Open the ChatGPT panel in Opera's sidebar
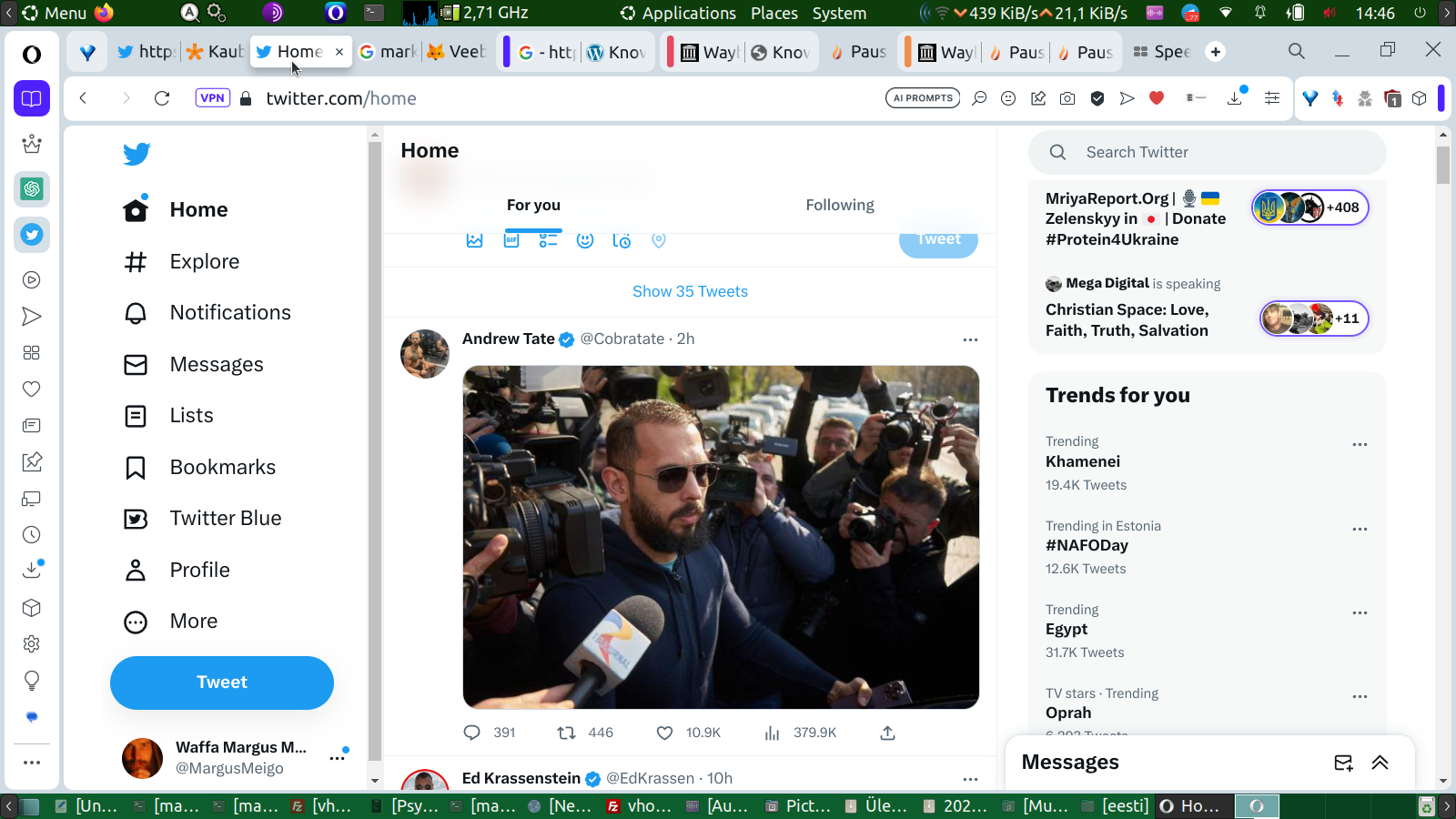1456x819 pixels. tap(32, 189)
